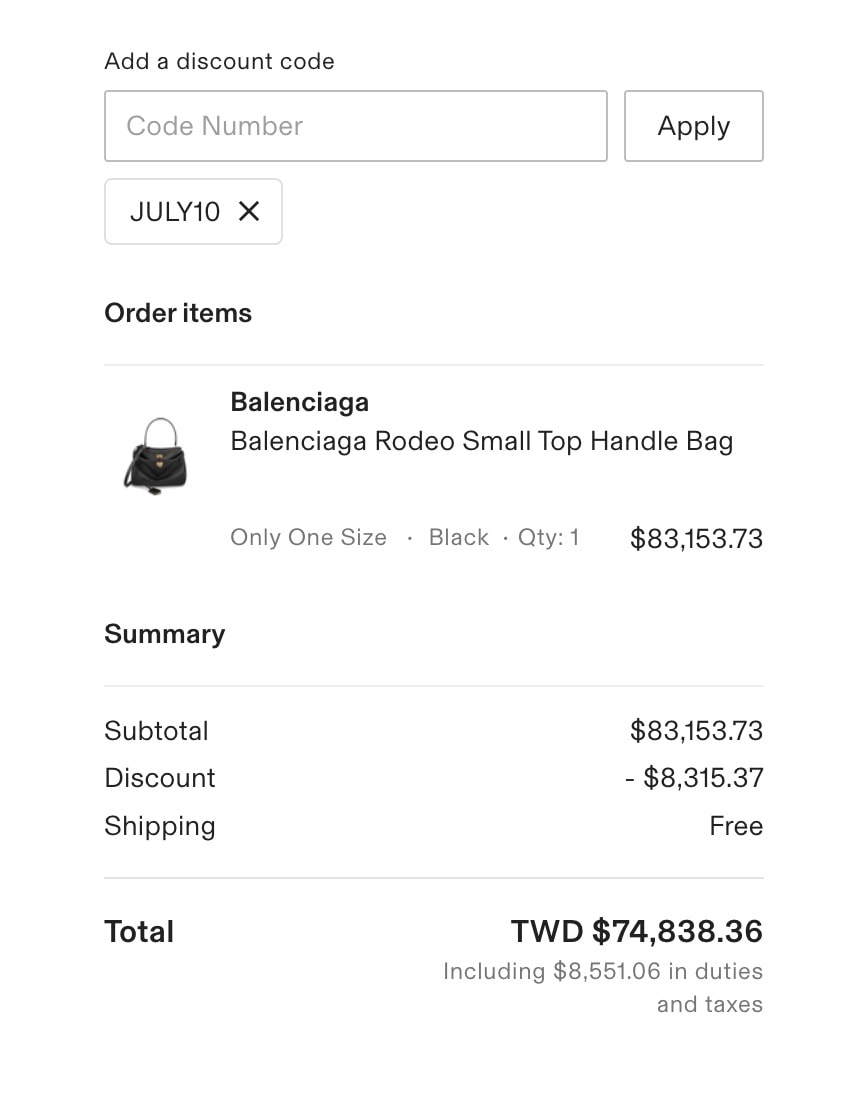864x1116 pixels.
Task: Click the total TWD $74,838.36
Action: click(637, 932)
